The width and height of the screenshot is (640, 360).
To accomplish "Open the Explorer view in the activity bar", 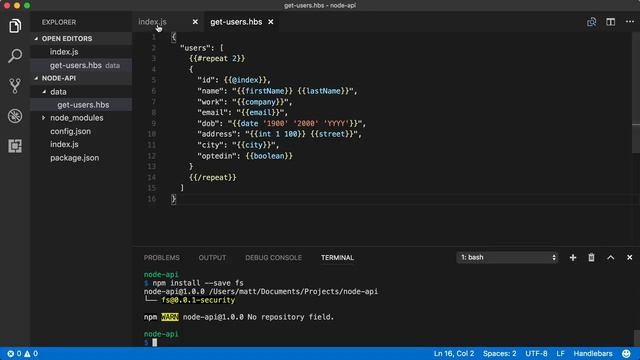I will pos(15,26).
